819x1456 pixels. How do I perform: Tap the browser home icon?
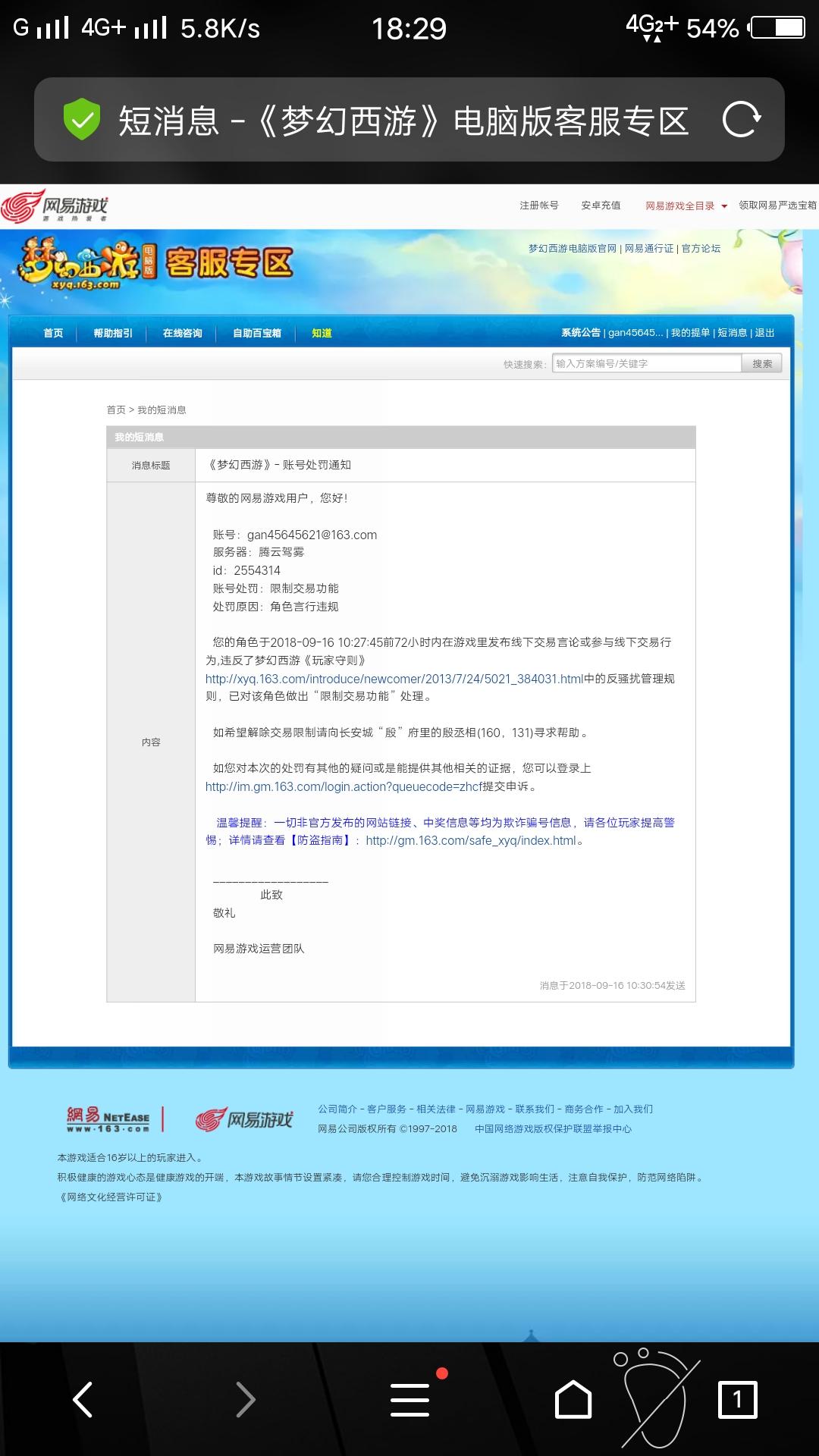[x=573, y=1399]
